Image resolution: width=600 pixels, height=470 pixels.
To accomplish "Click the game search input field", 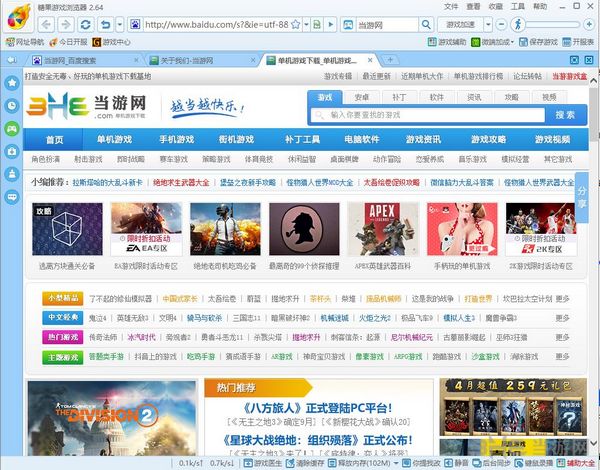I will click(x=427, y=115).
